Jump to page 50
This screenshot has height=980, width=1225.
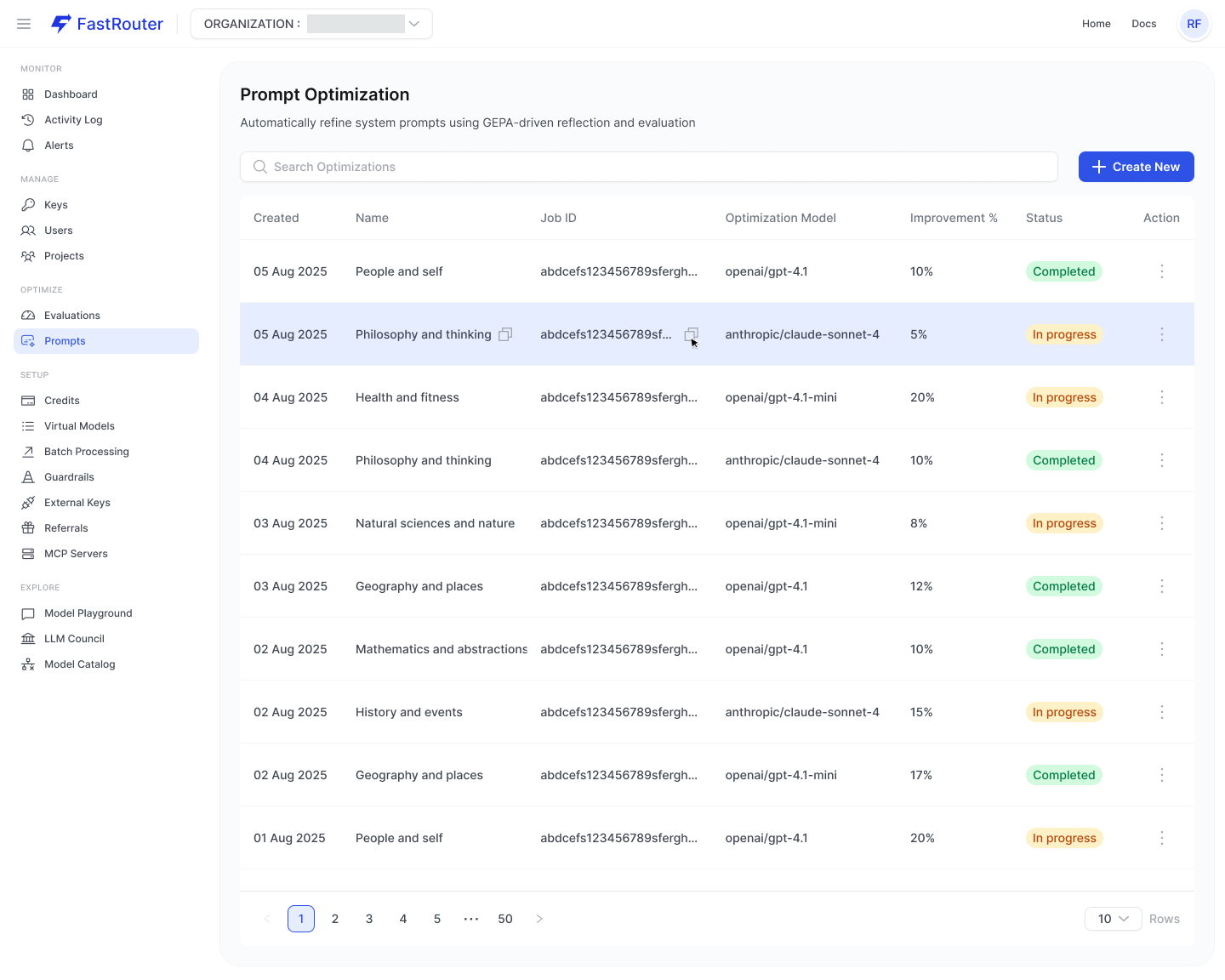[x=505, y=919]
